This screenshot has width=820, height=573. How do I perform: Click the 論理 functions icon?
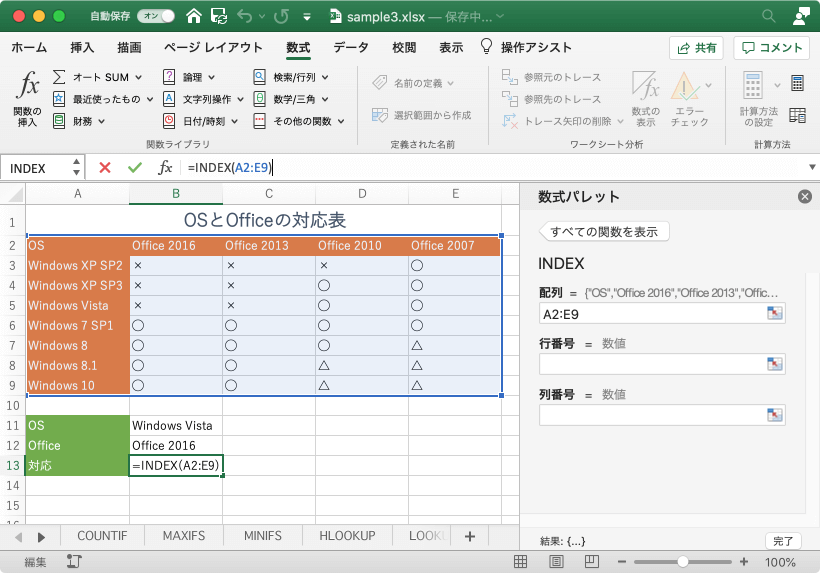pyautogui.click(x=169, y=77)
